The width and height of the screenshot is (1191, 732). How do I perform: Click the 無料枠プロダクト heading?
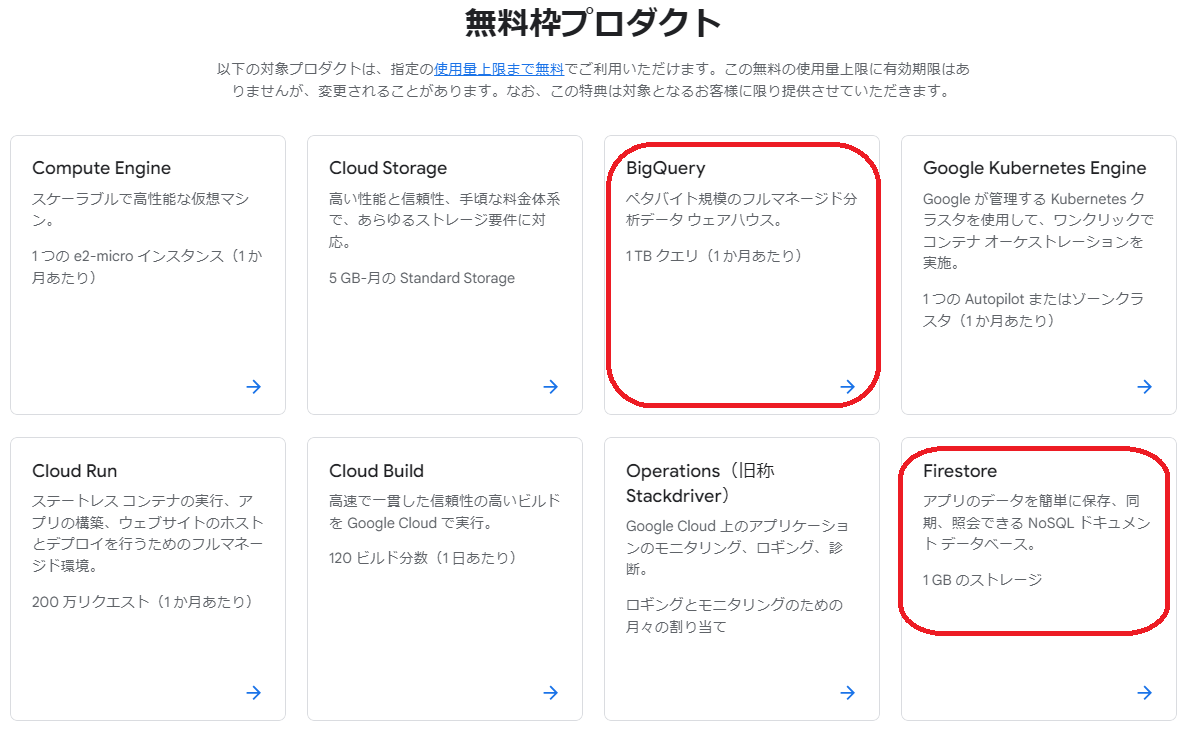(593, 23)
